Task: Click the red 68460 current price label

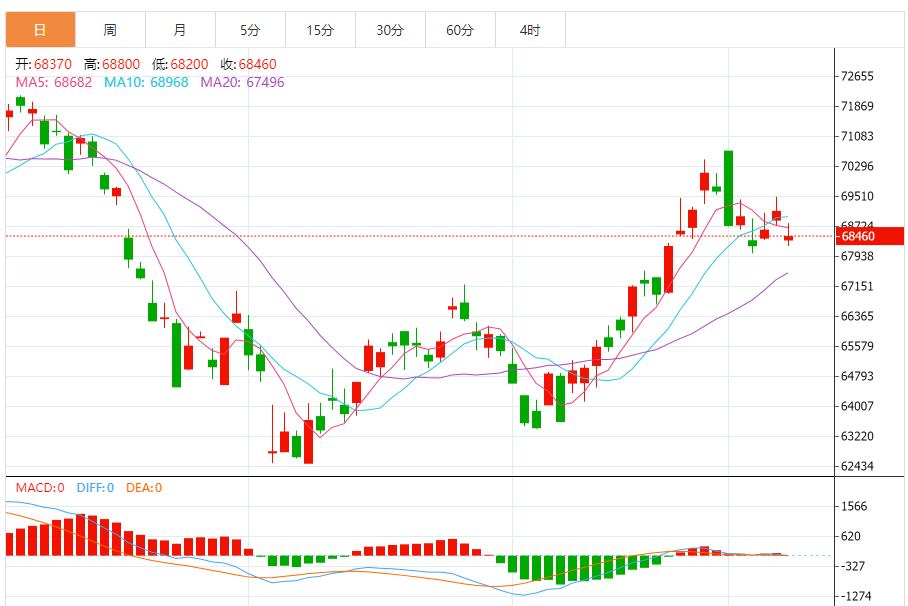Action: pyautogui.click(x=869, y=236)
